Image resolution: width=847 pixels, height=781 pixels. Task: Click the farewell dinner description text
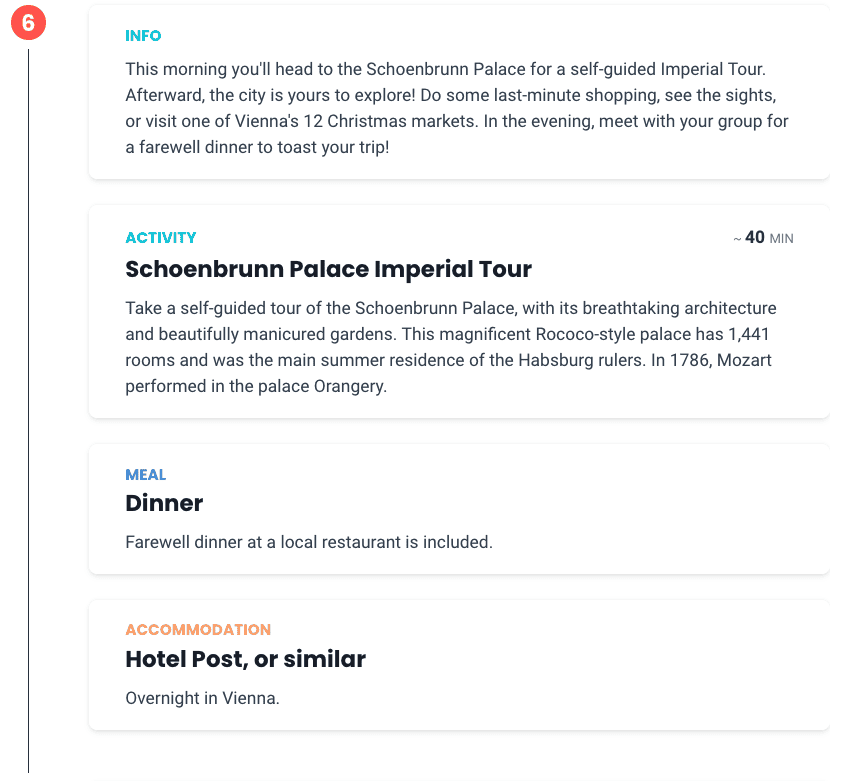coord(309,542)
